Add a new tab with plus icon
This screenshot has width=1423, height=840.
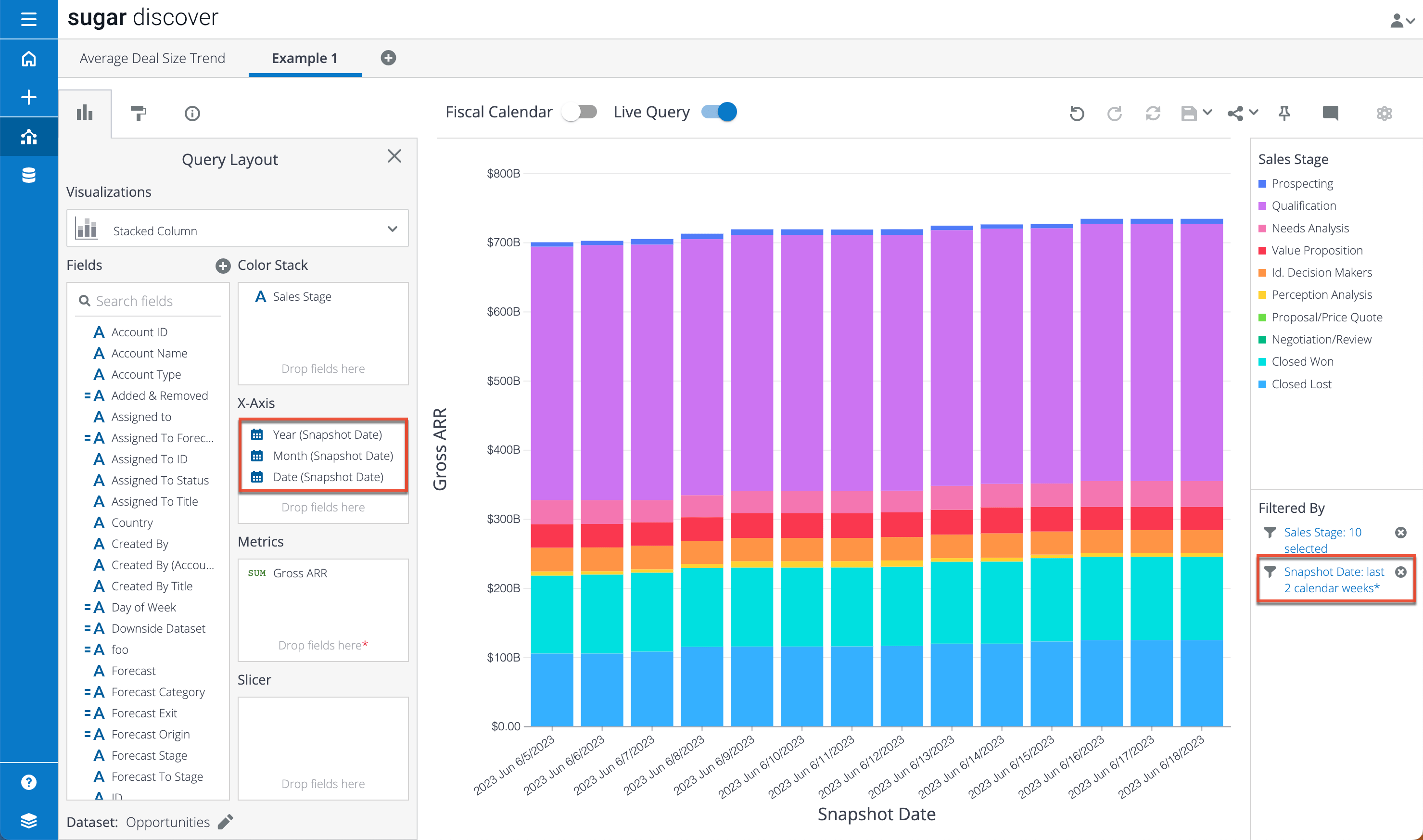click(x=388, y=58)
